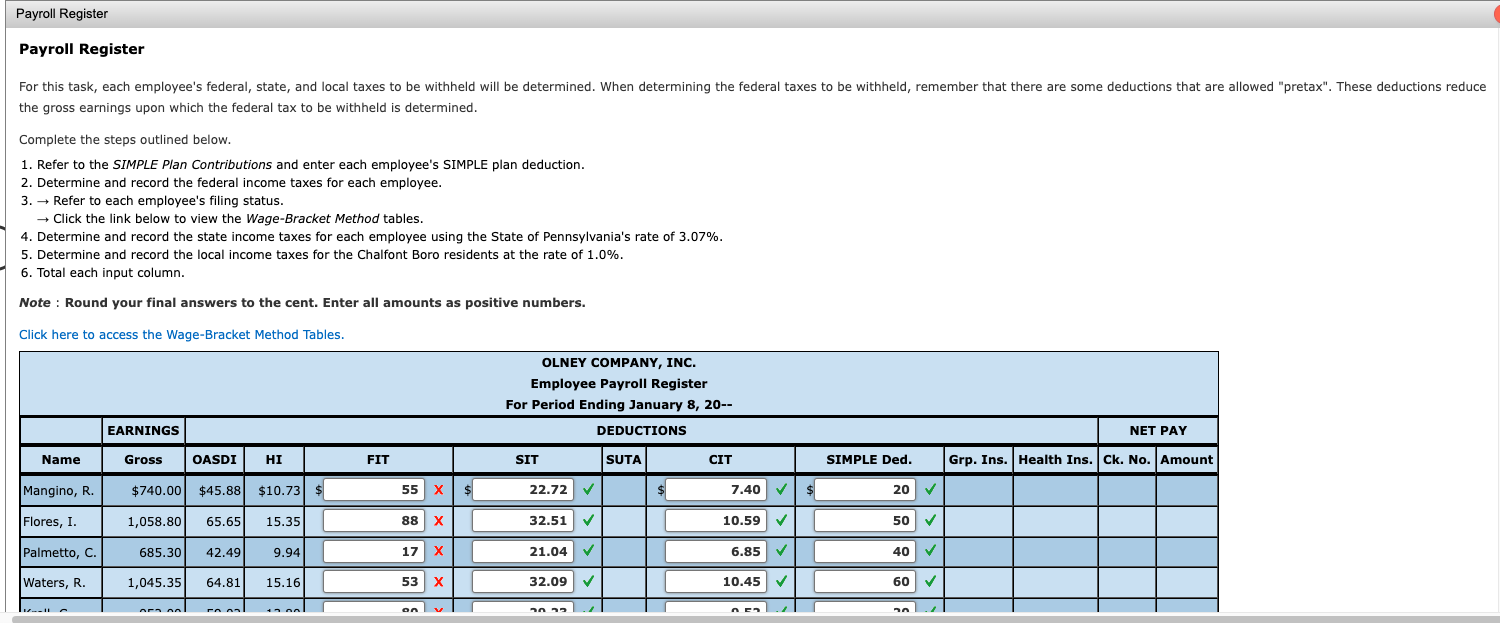Click green check beside Palmetto's CIT value
The height and width of the screenshot is (623, 1500).
[x=781, y=551]
